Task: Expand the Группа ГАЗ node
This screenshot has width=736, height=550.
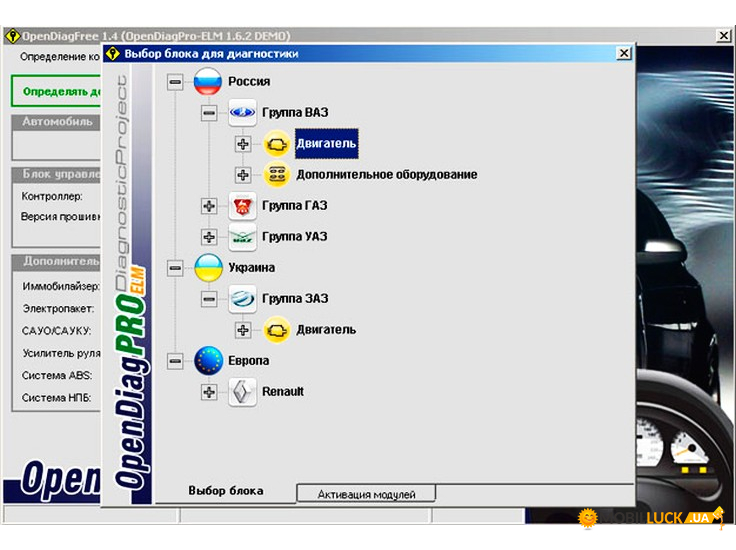Action: pyautogui.click(x=209, y=206)
